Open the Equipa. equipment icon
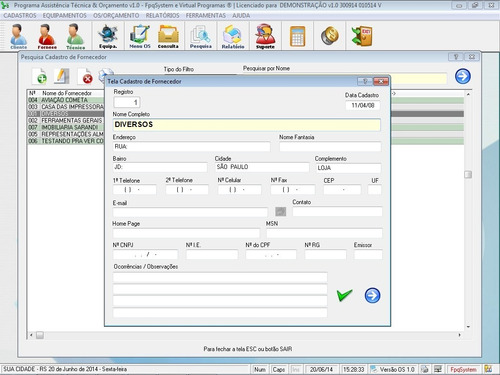The height and width of the screenshot is (375, 500). click(108, 36)
